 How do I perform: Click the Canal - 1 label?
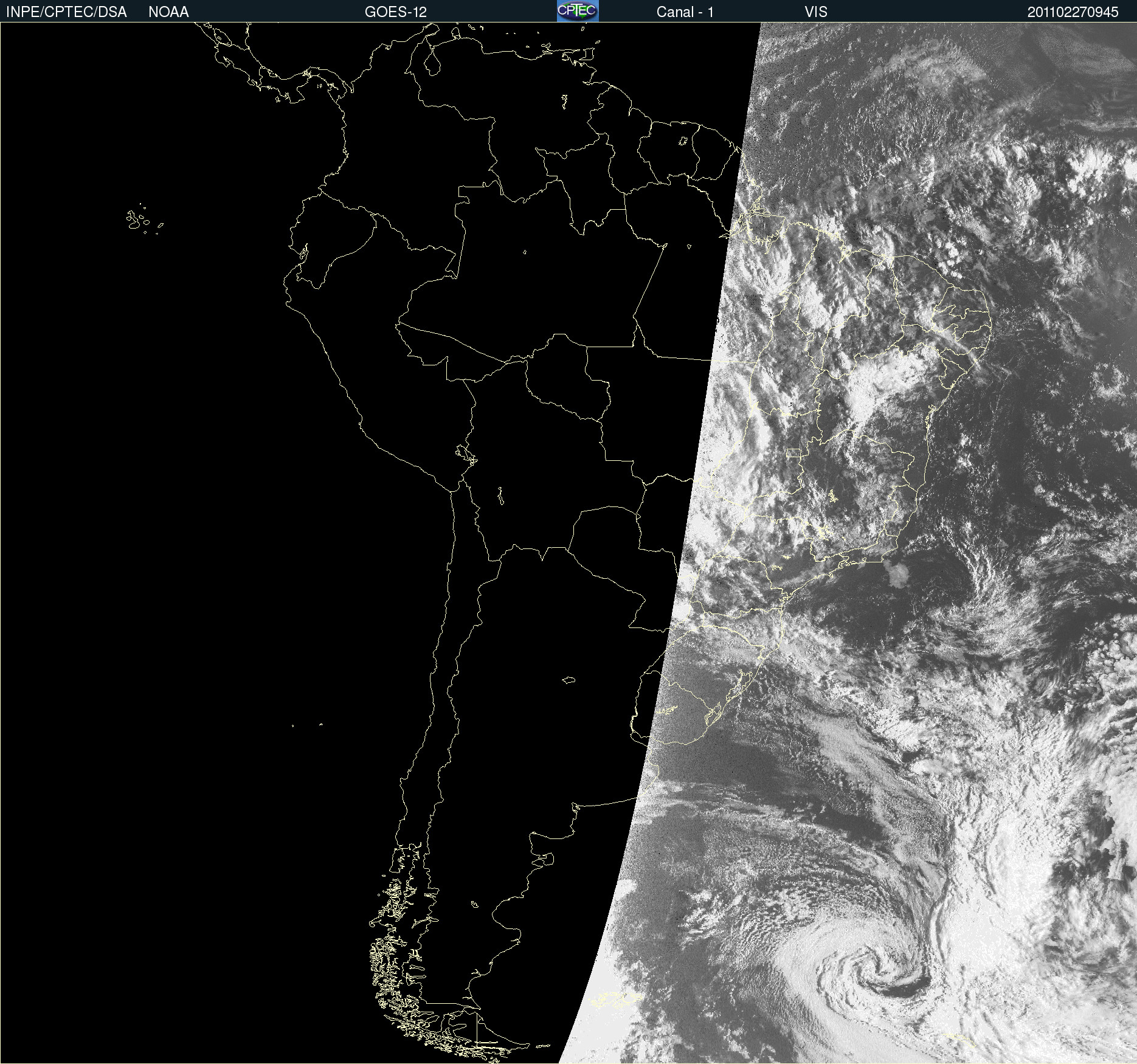[x=685, y=12]
